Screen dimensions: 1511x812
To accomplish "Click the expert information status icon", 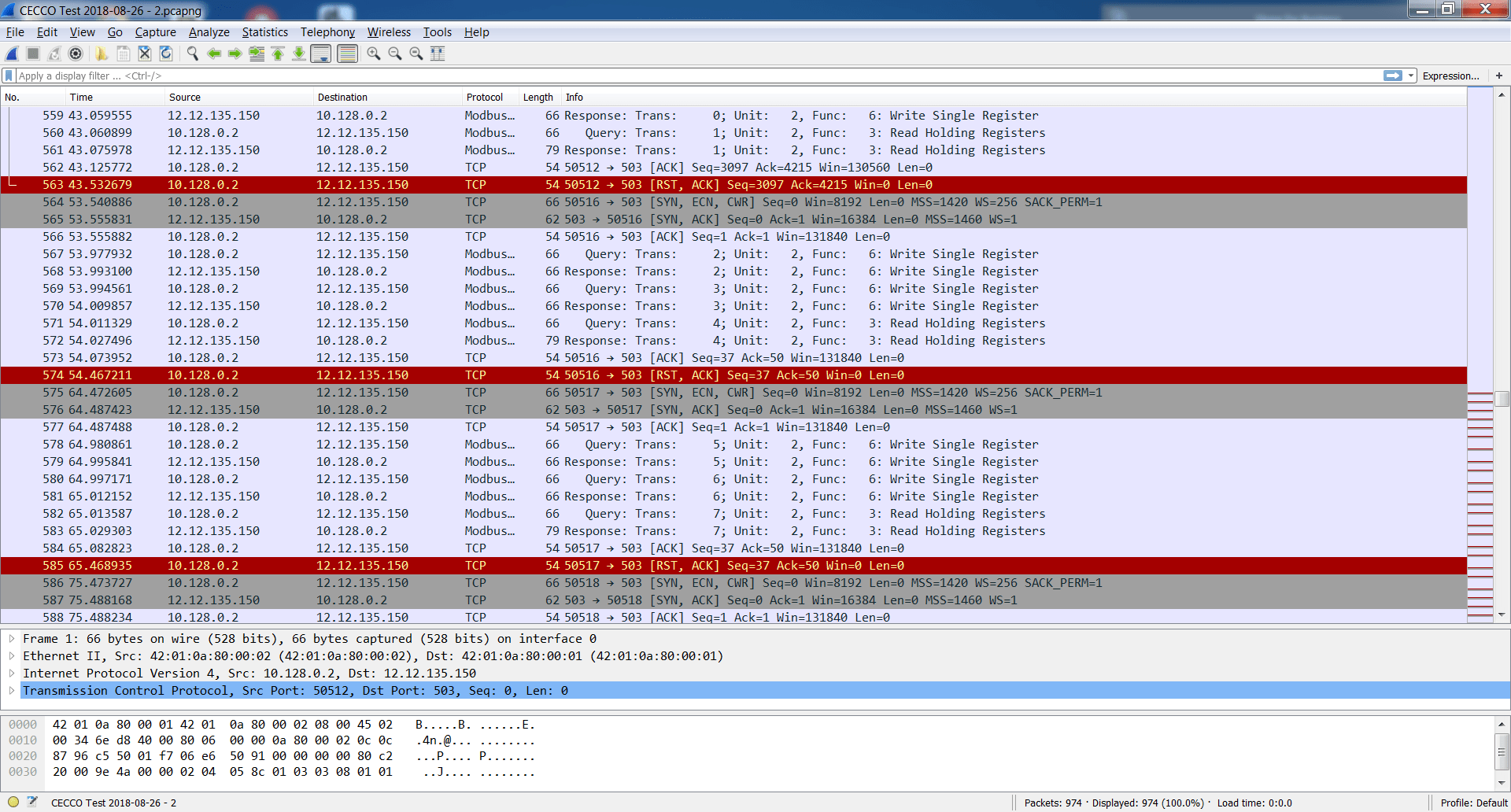I will pos(13,803).
